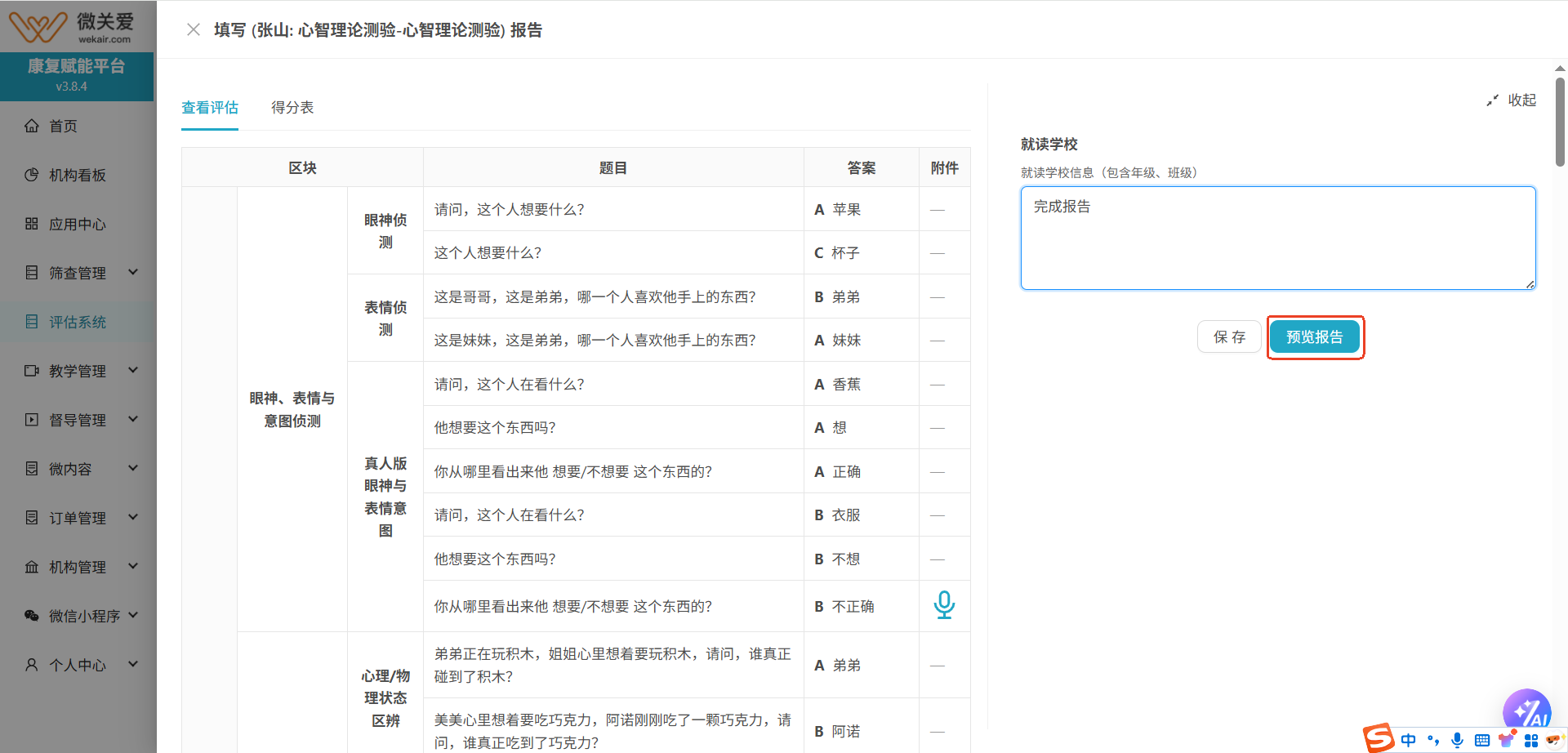Switch to the 查看评估 tab
The height and width of the screenshot is (753, 1568).
tap(209, 107)
